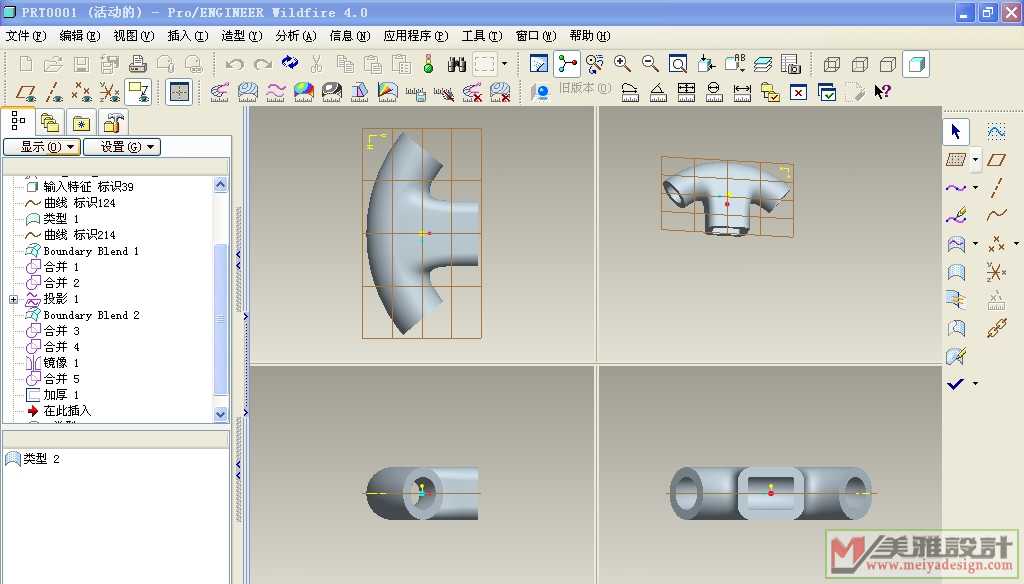Click the draft analysis icon
The width and height of the screenshot is (1024, 584).
[360, 91]
